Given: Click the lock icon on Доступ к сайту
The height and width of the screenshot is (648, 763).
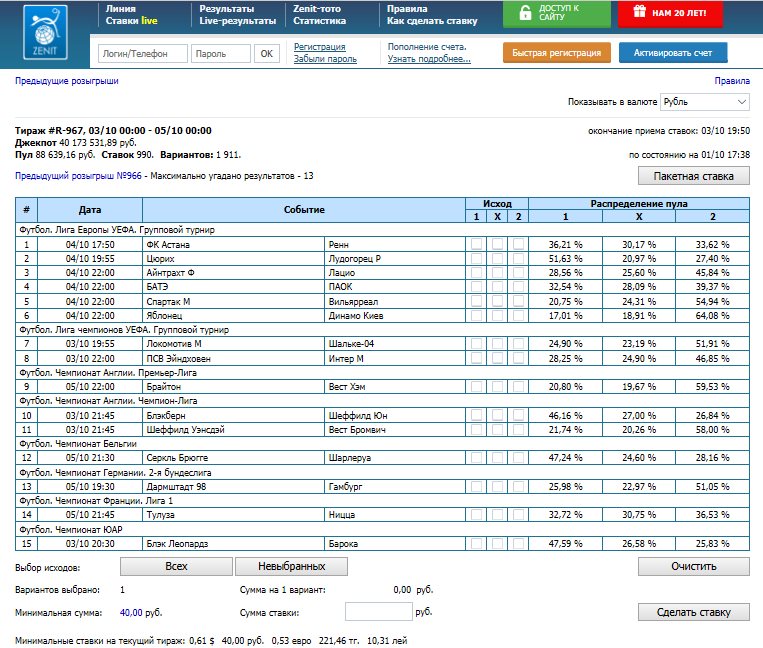Looking at the screenshot, I should [x=525, y=14].
